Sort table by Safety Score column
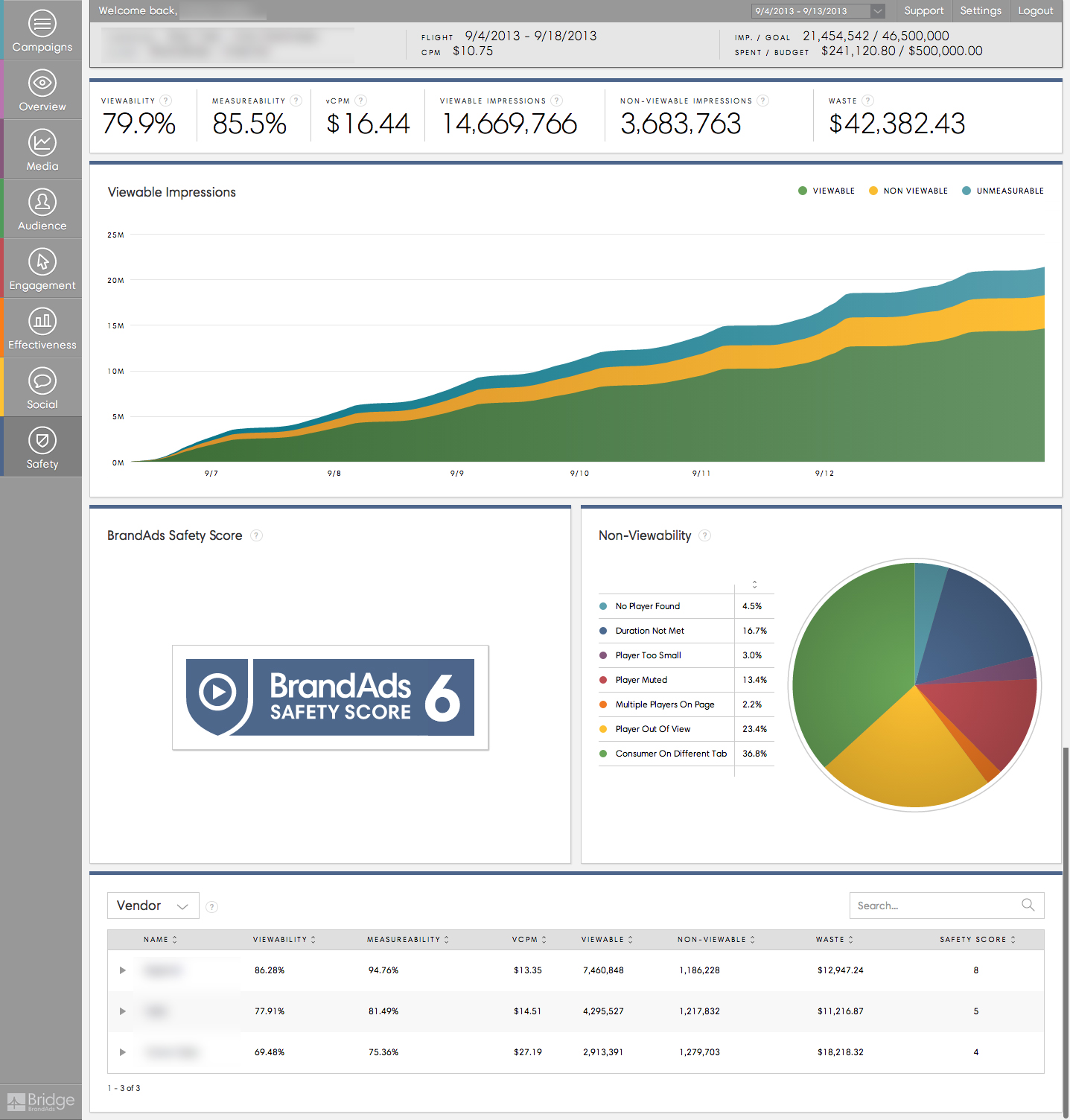 point(976,940)
